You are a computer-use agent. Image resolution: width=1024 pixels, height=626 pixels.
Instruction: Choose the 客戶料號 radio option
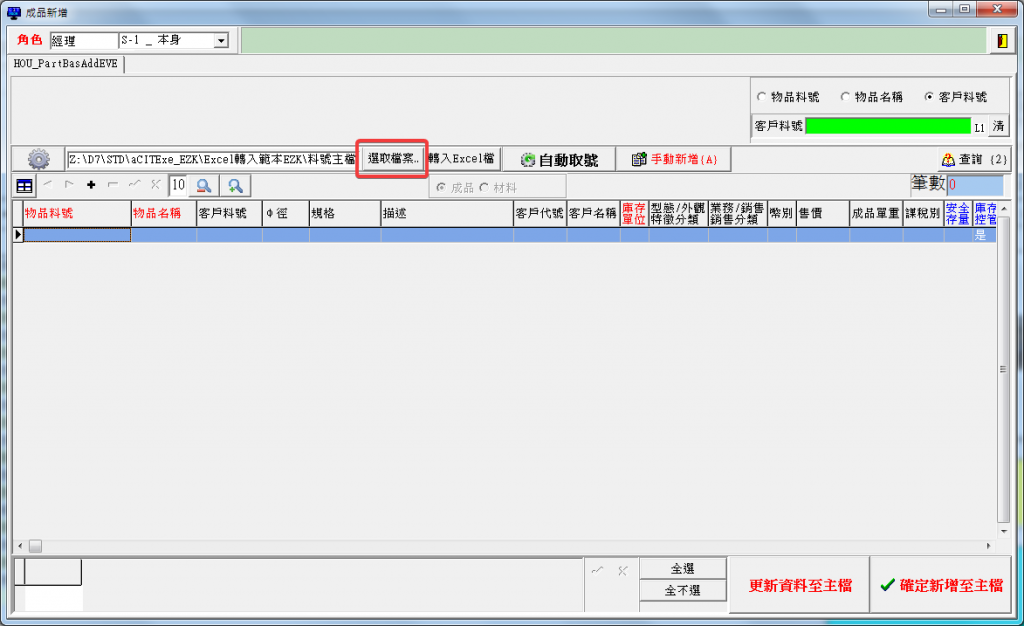click(930, 97)
